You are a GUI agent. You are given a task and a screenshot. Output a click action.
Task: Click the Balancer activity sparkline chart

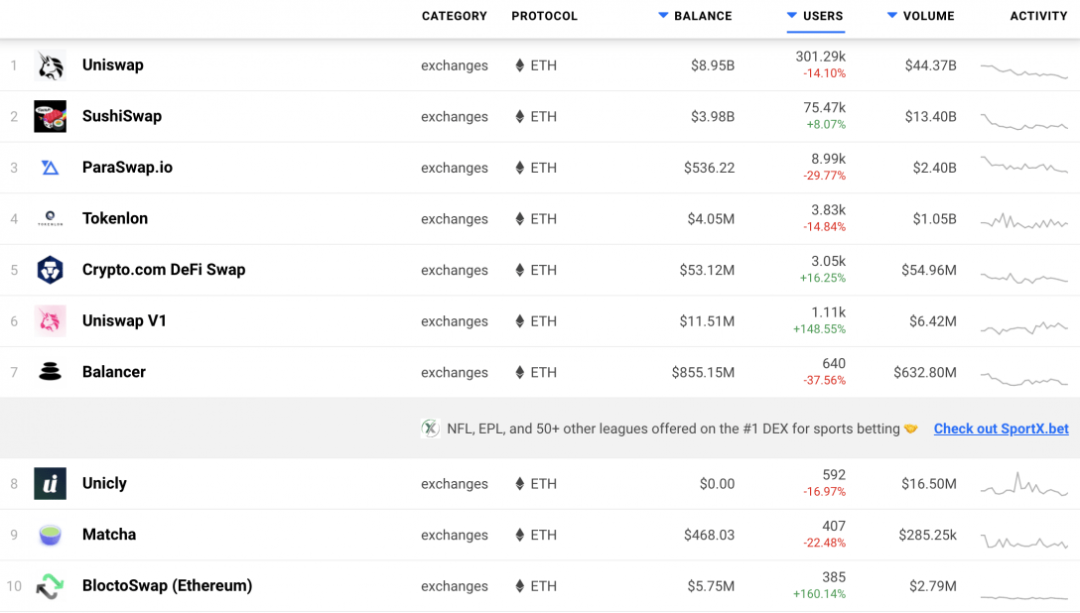pos(1024,378)
